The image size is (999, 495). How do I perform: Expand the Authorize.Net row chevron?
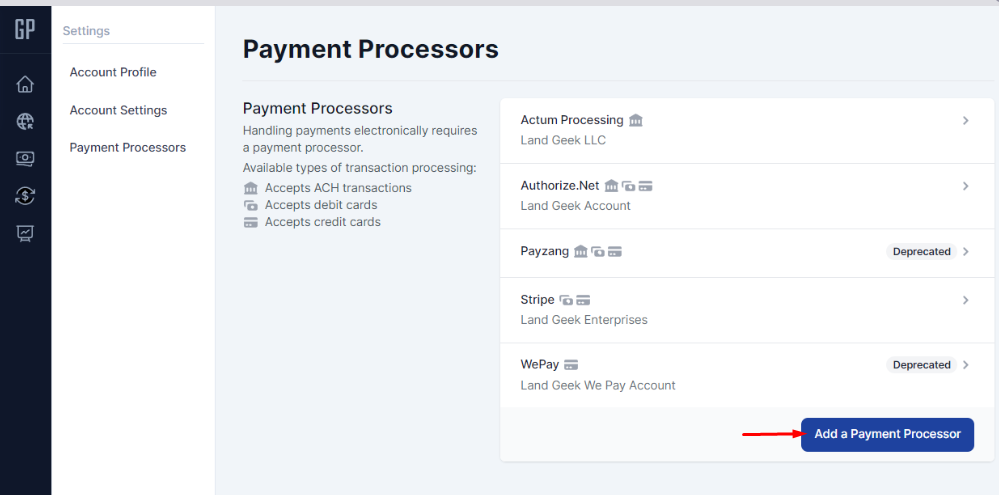(966, 186)
